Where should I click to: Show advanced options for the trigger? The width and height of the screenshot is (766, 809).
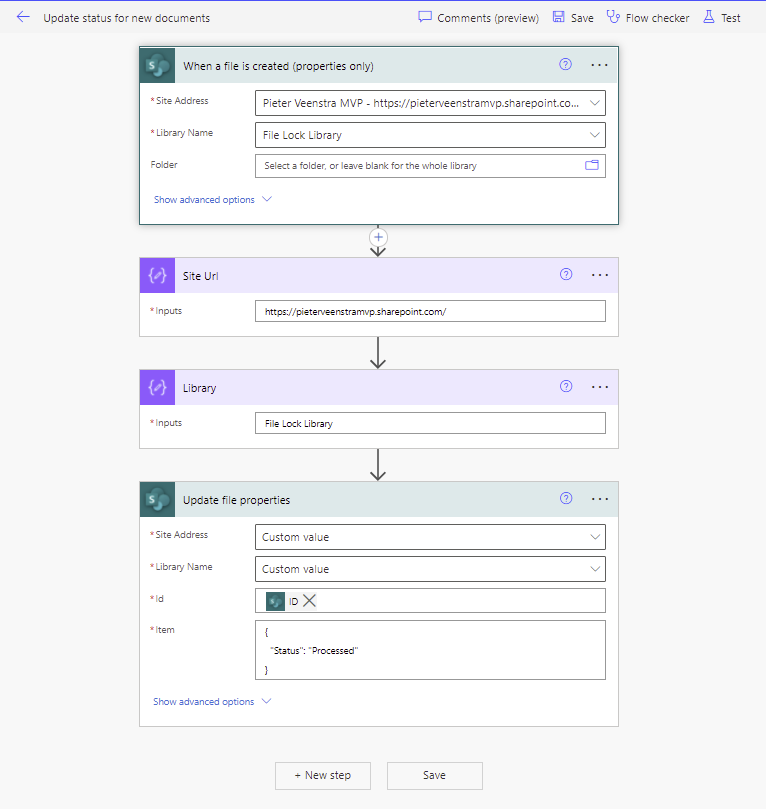[213, 200]
